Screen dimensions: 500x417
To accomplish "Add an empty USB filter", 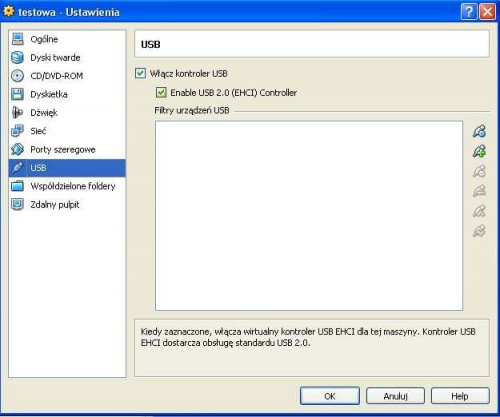I will point(479,131).
